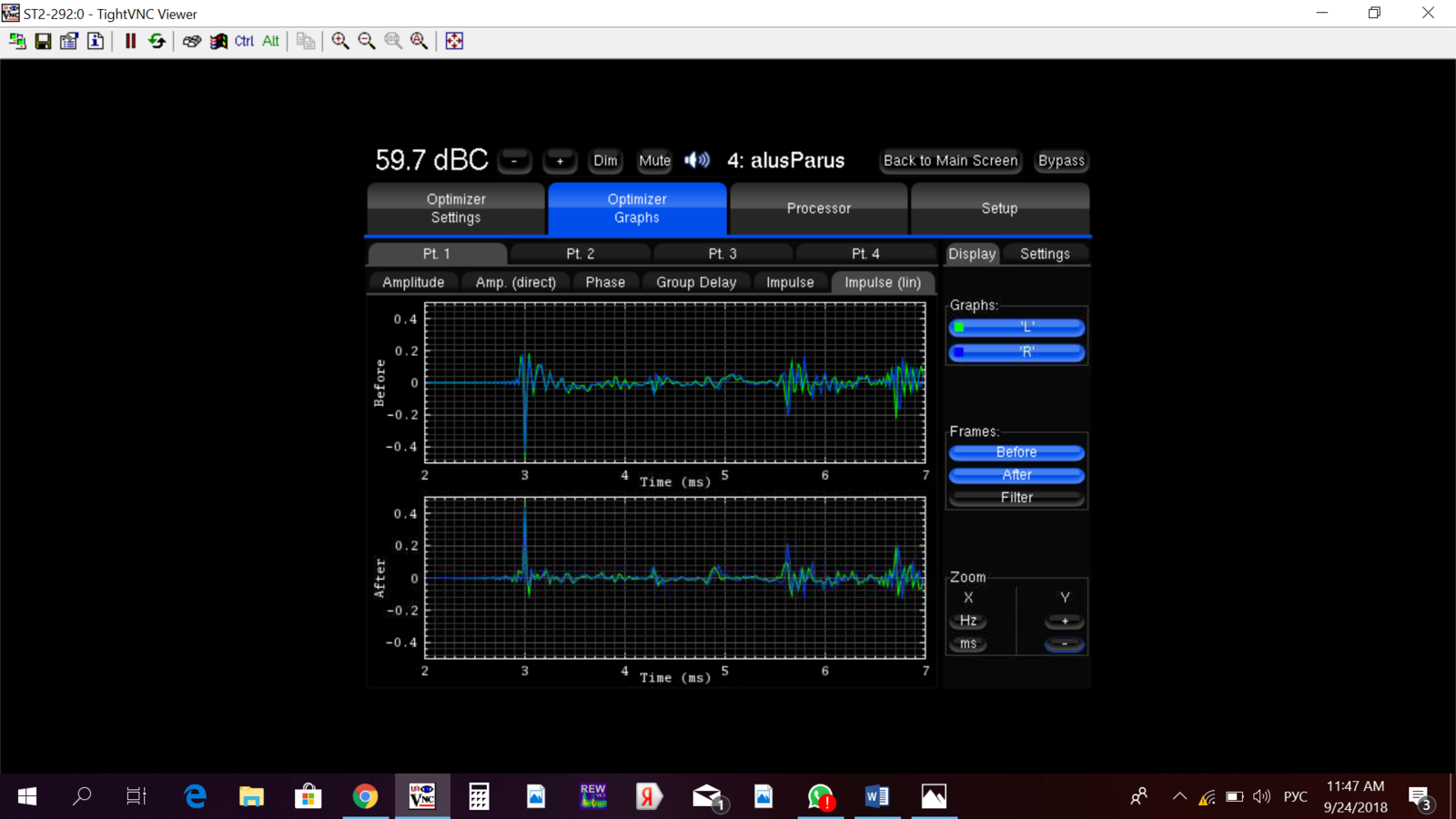Select measurement point Pt. 2
Image resolution: width=1456 pixels, height=819 pixels.
point(580,254)
